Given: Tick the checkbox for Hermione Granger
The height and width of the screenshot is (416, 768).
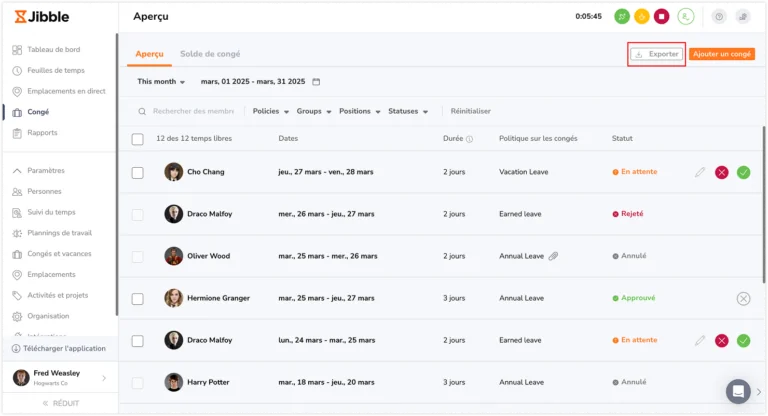Looking at the screenshot, I should click(x=138, y=299).
